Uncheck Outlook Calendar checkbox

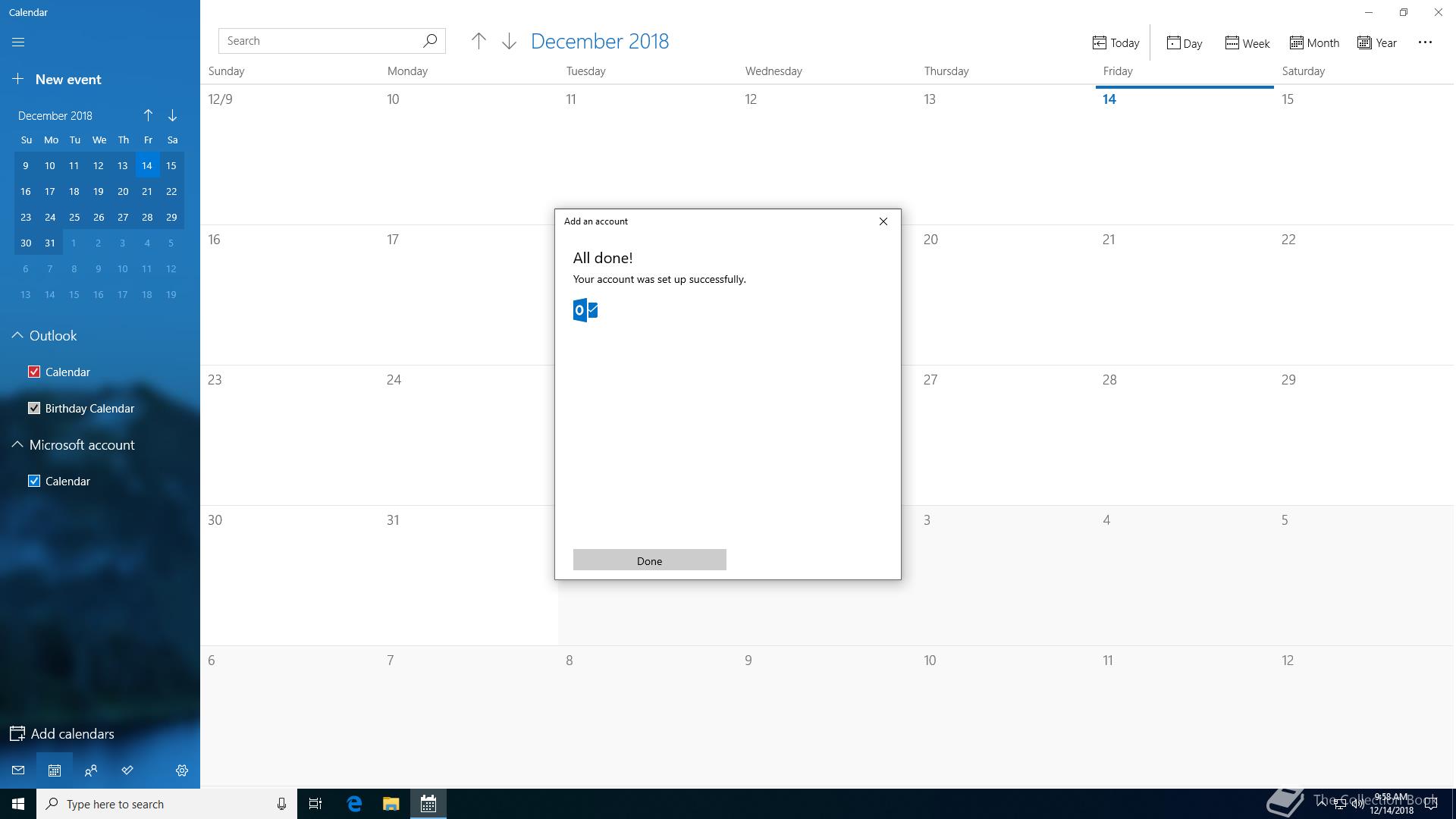34,372
